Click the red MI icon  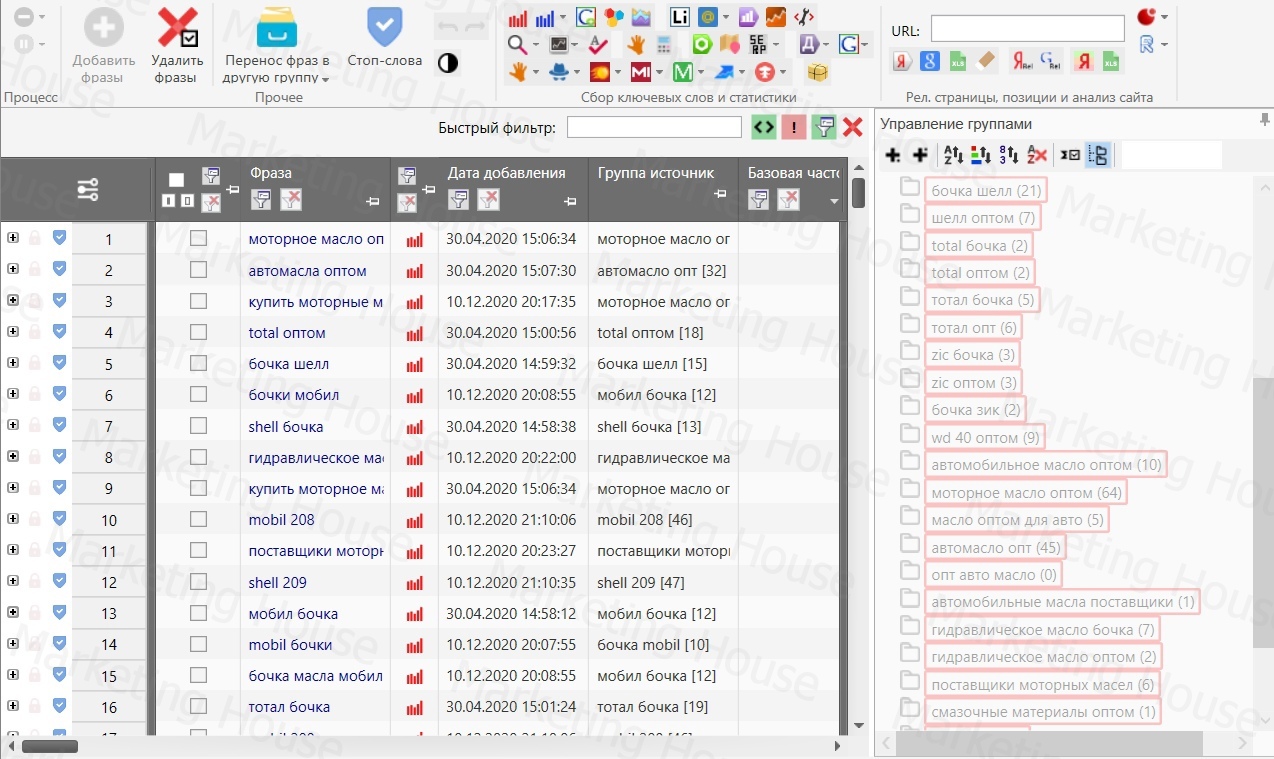640,72
